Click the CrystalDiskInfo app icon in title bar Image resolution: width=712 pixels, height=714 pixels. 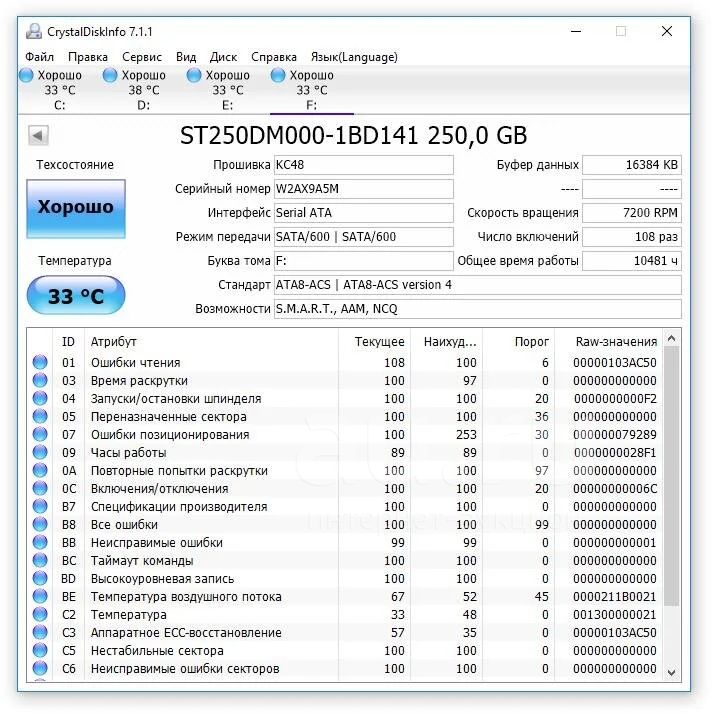point(34,31)
